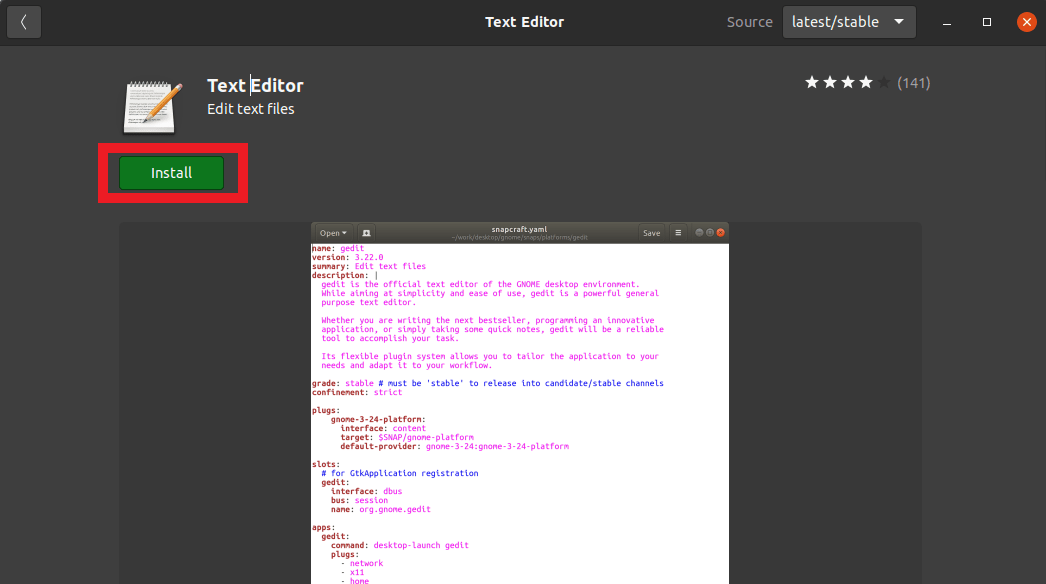The image size is (1046, 584).
Task: Open the latest/stable source dropdown
Action: (849, 21)
